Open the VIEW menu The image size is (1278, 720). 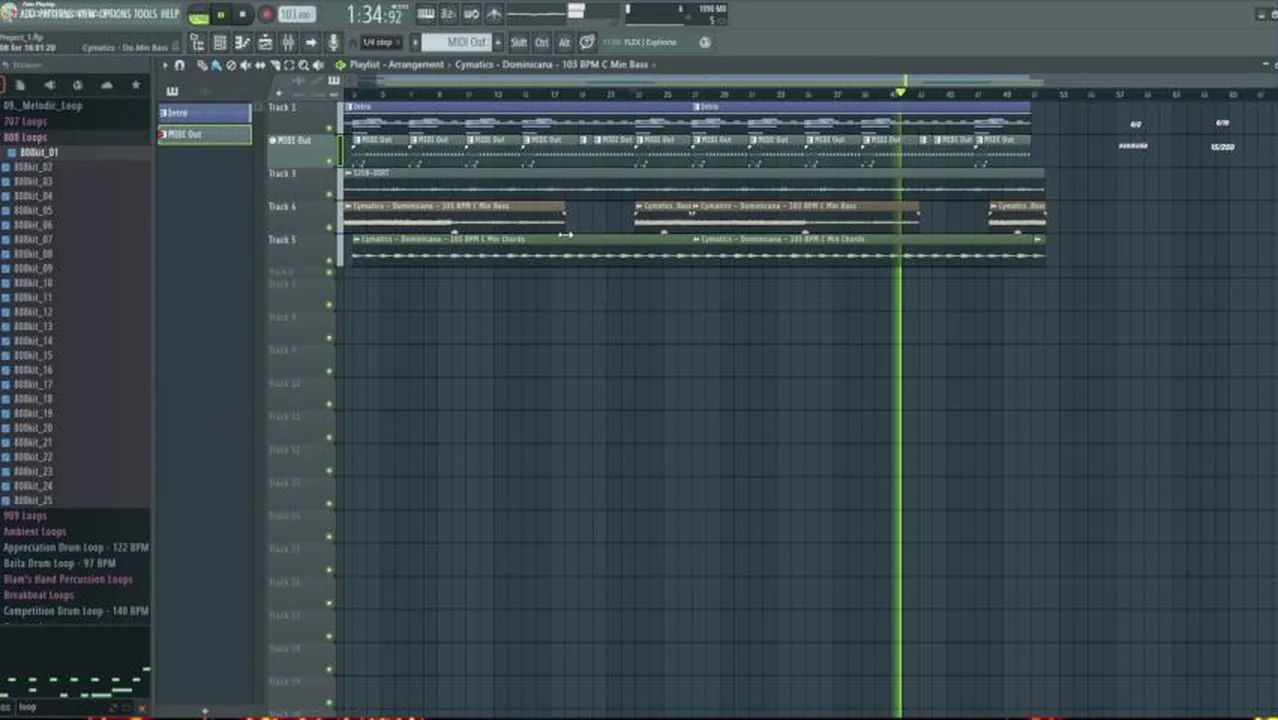tap(85, 14)
